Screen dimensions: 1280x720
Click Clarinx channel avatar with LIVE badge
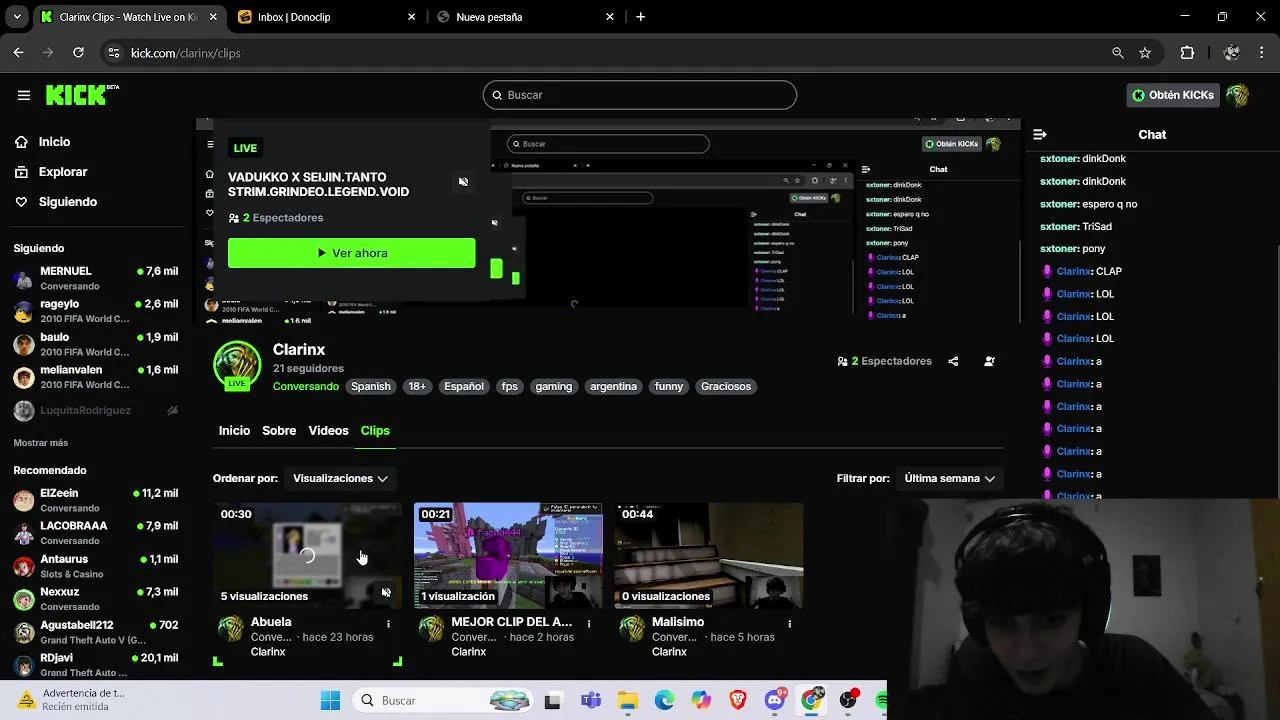[237, 365]
